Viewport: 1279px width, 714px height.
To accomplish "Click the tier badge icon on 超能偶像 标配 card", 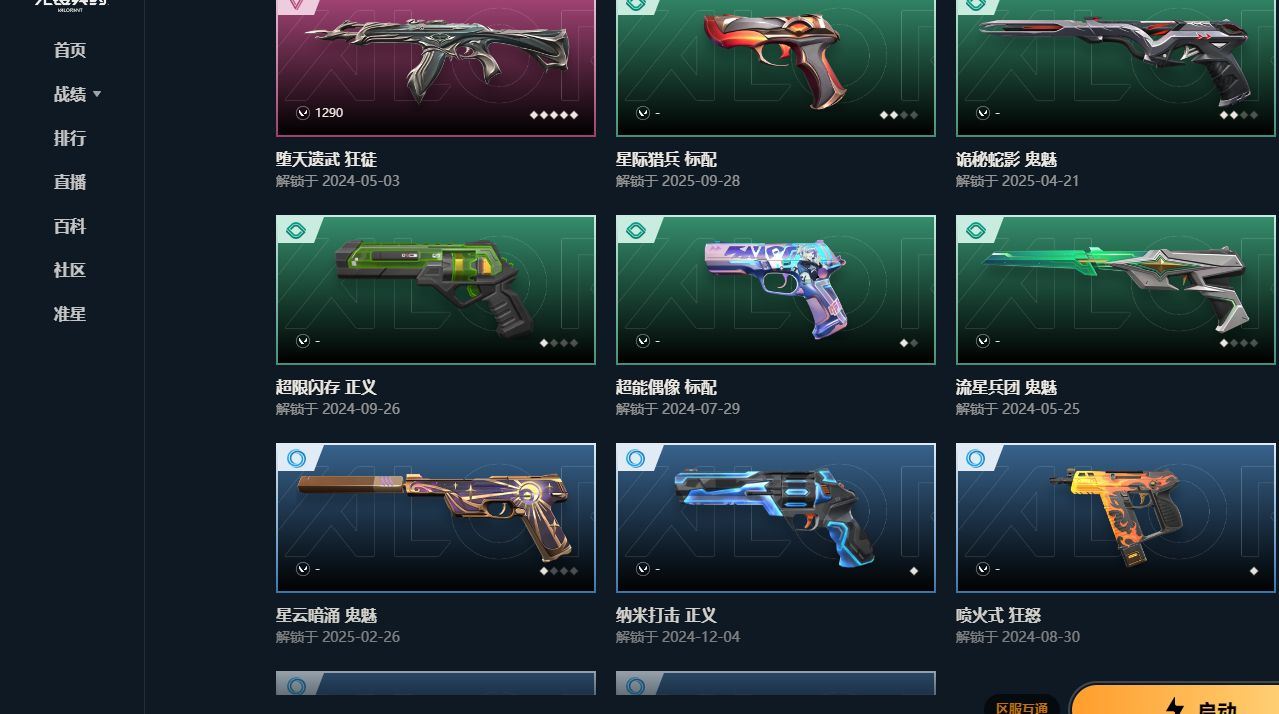I will pos(636,230).
